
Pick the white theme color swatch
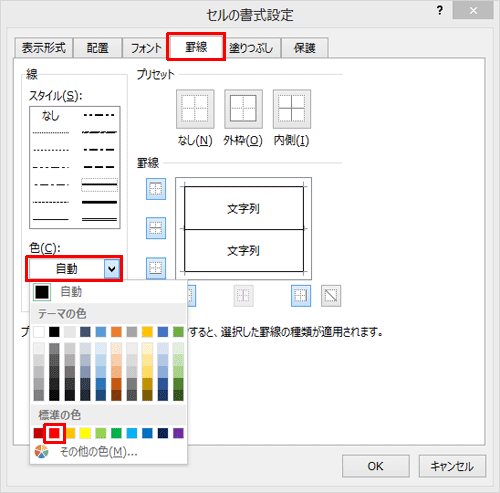(39, 332)
